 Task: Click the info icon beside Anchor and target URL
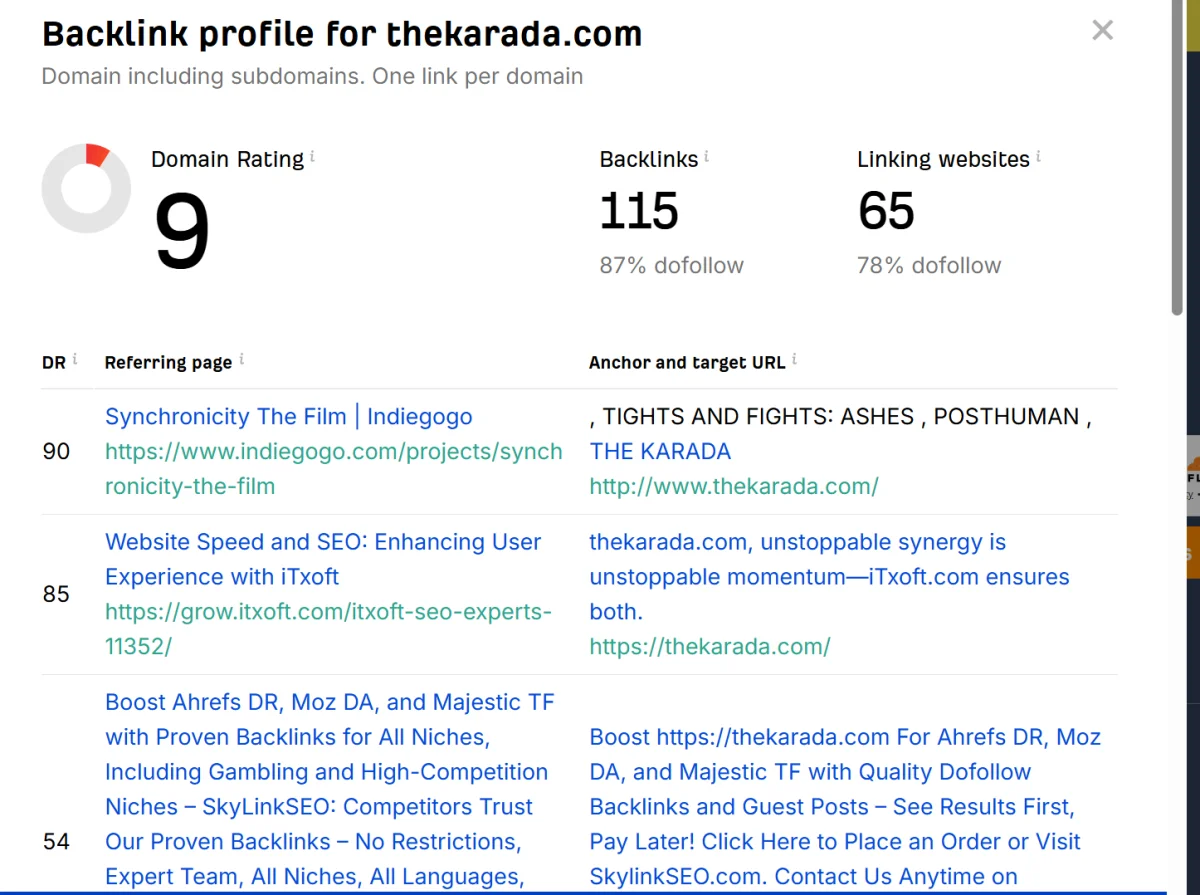(794, 360)
